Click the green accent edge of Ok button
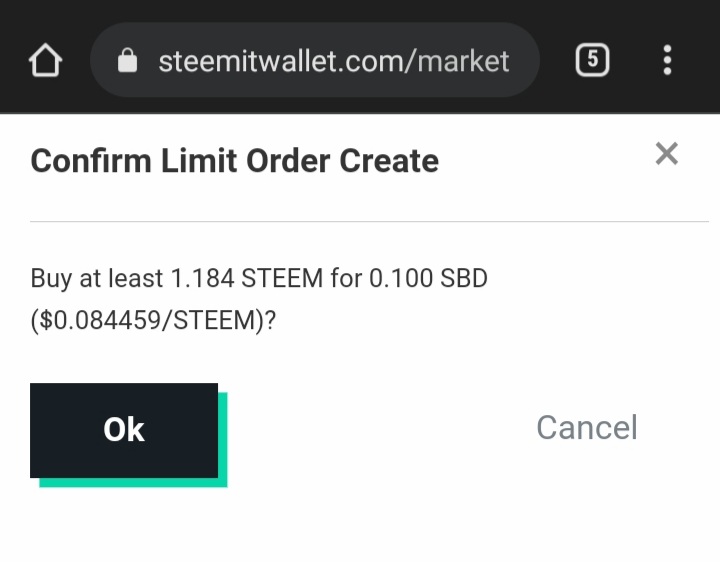The width and height of the screenshot is (720, 562). 222,440
